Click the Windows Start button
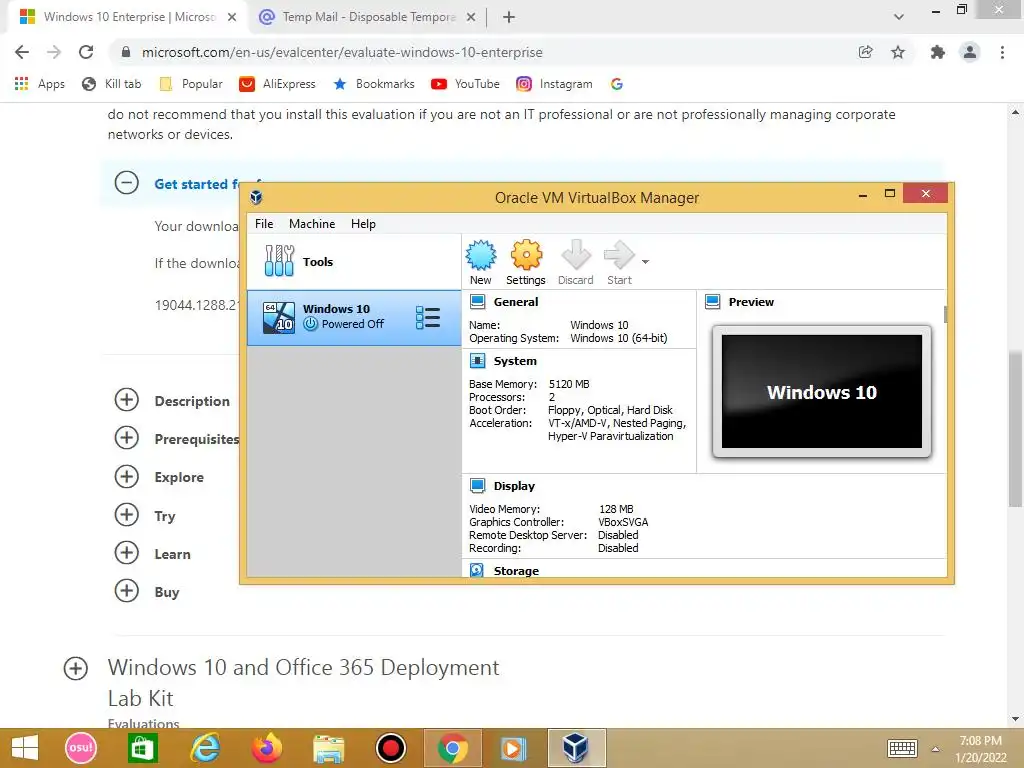1024x768 pixels. [25, 748]
